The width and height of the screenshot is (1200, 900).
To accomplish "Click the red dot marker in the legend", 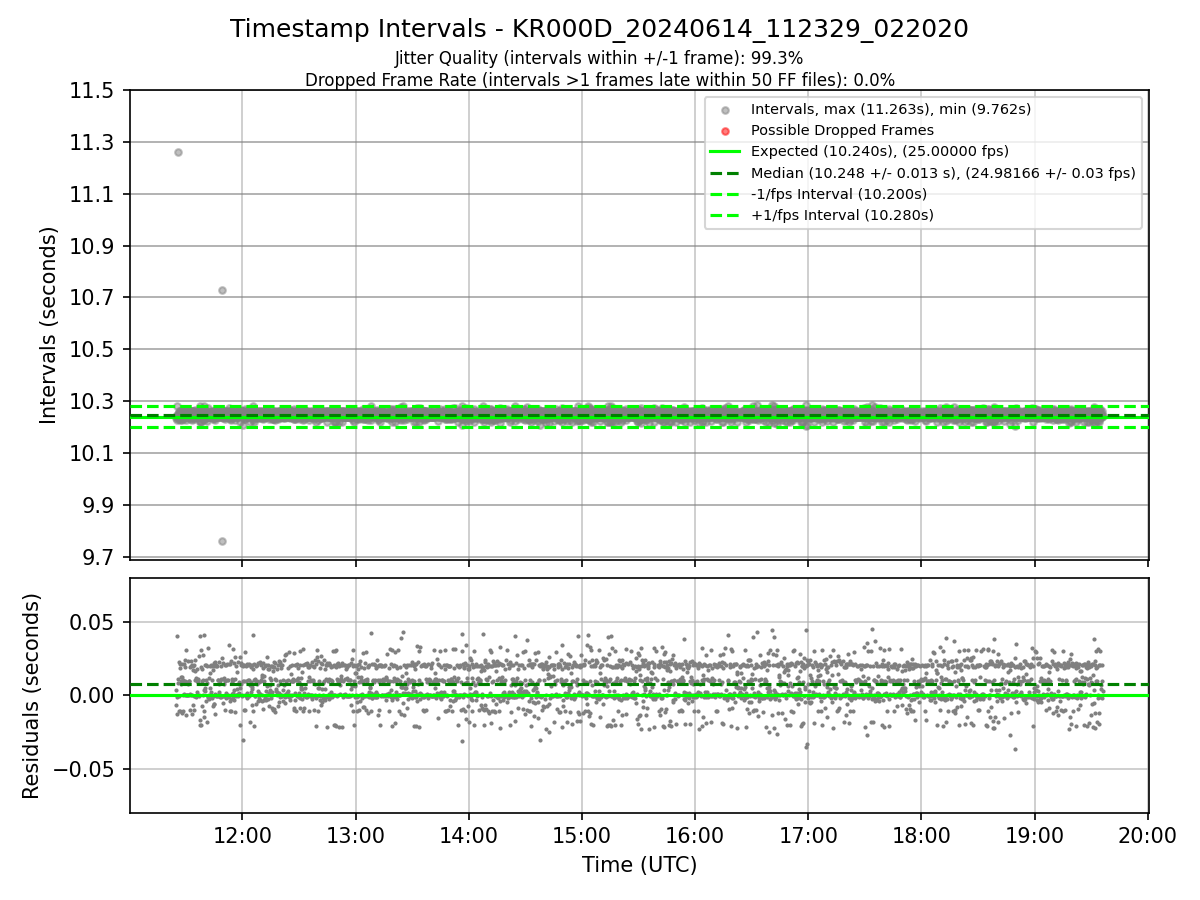I will [725, 131].
